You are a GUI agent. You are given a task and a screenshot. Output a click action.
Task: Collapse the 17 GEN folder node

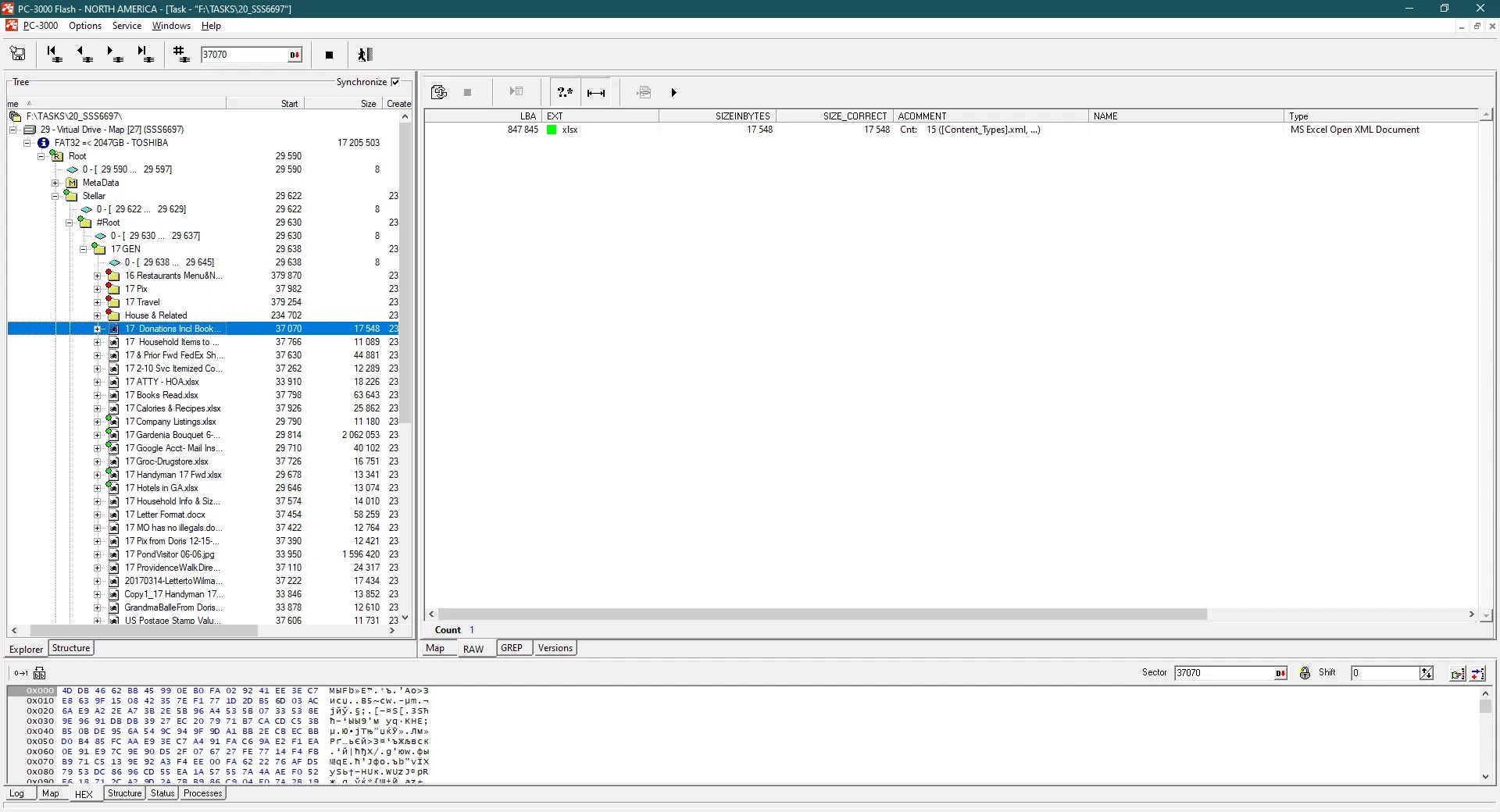83,249
